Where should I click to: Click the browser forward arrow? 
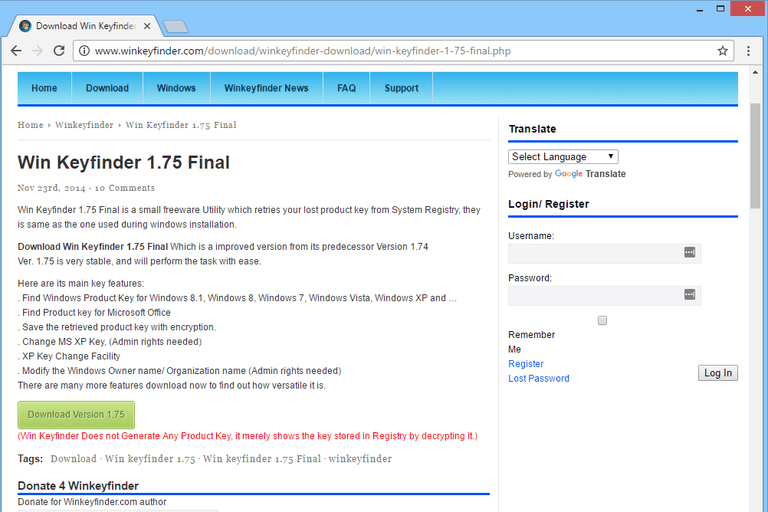point(37,51)
